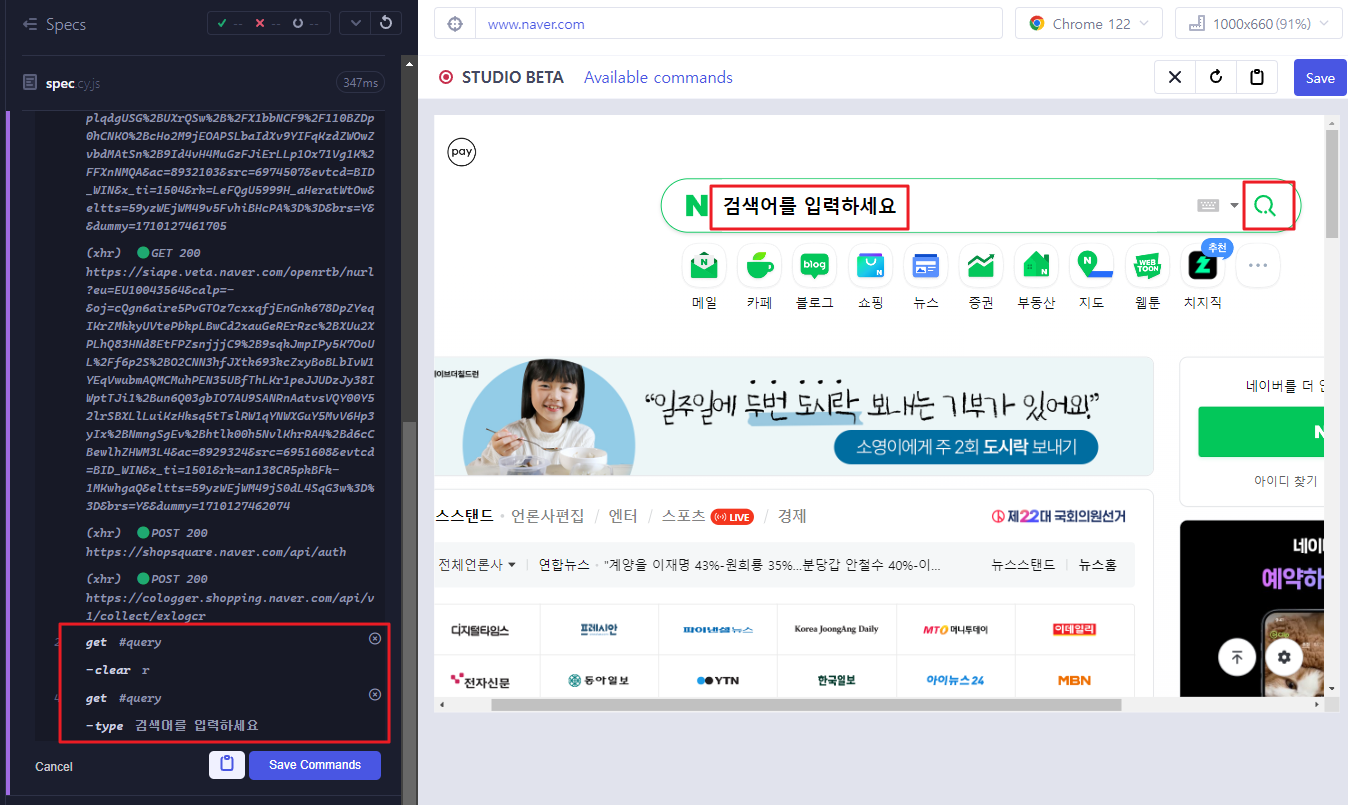The height and width of the screenshot is (805, 1348).
Task: Open the 한국일보 press logo
Action: 836,681
